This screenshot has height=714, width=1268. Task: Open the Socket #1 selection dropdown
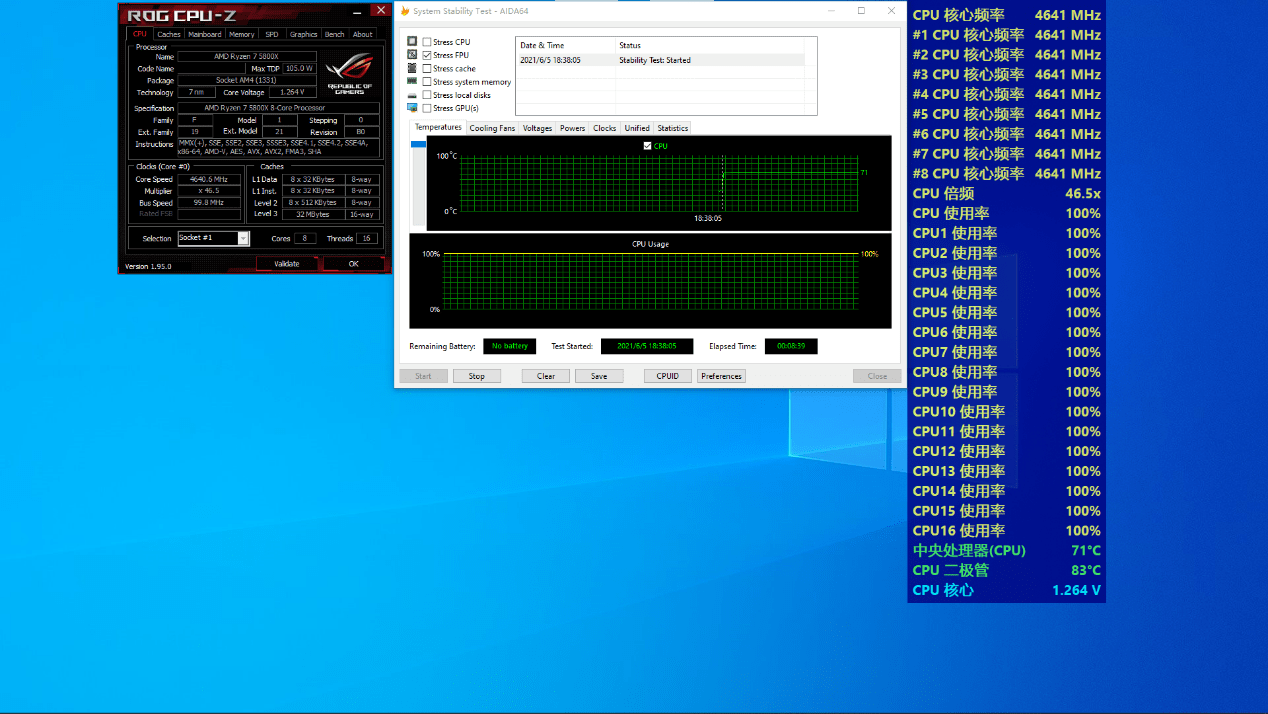[x=243, y=238]
